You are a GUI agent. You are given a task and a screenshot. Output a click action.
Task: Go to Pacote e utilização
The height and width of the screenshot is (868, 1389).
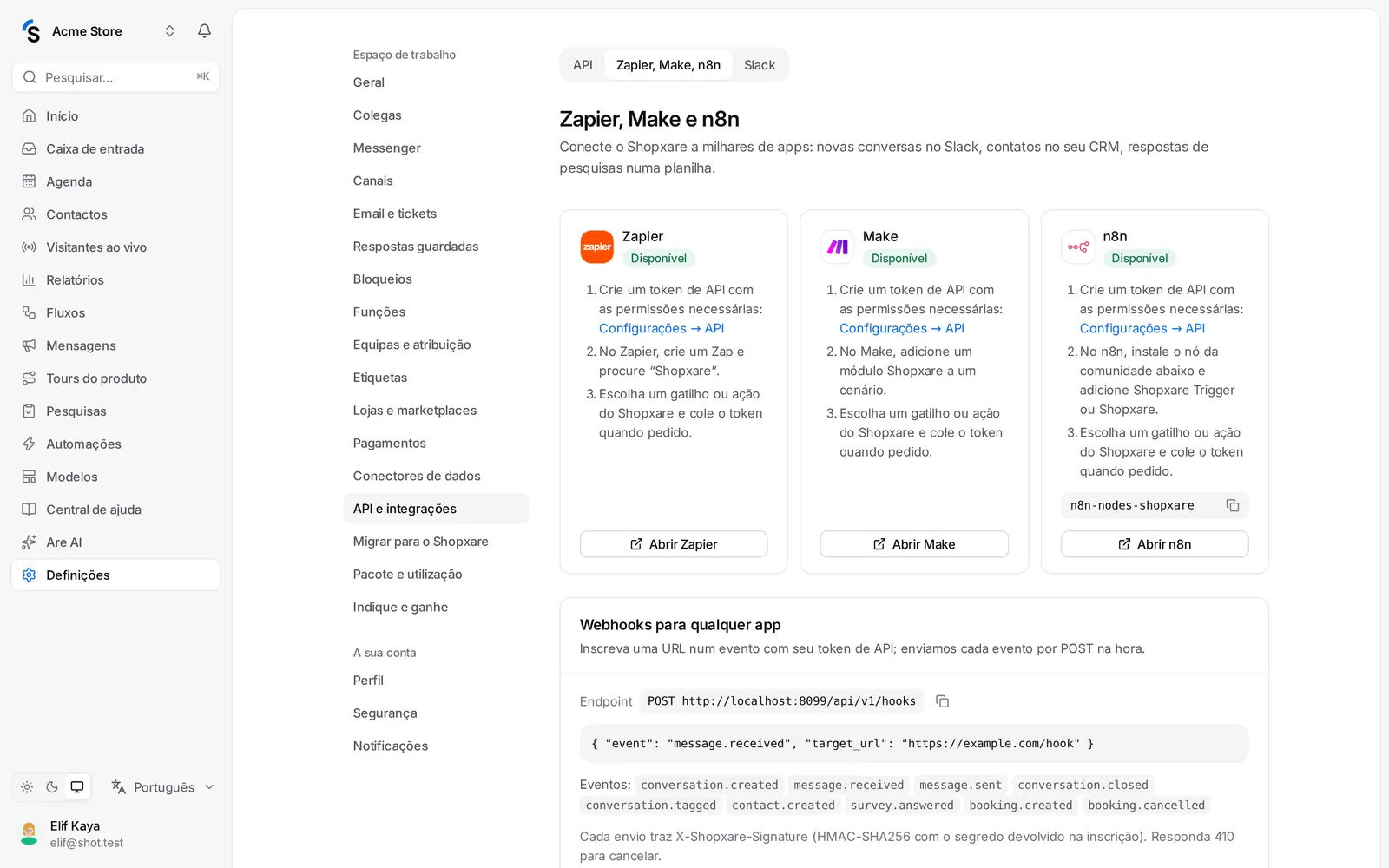point(436,575)
